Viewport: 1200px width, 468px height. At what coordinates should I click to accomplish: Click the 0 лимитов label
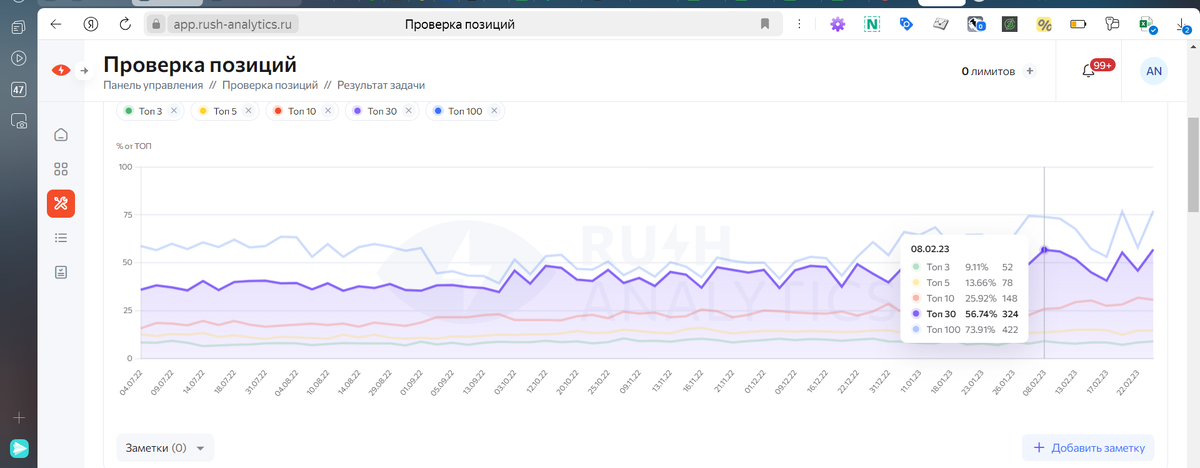click(988, 71)
